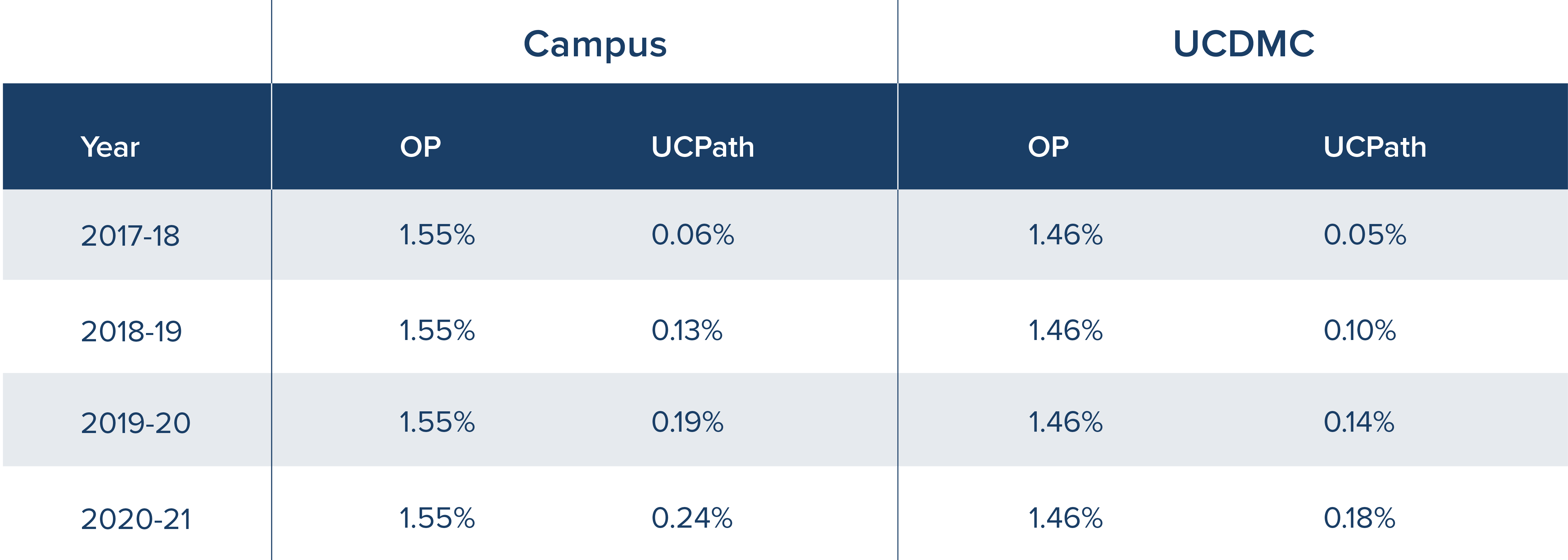Screen dimensions: 1568x560
Task: Select the 2018-19 year row label
Action: point(131,331)
